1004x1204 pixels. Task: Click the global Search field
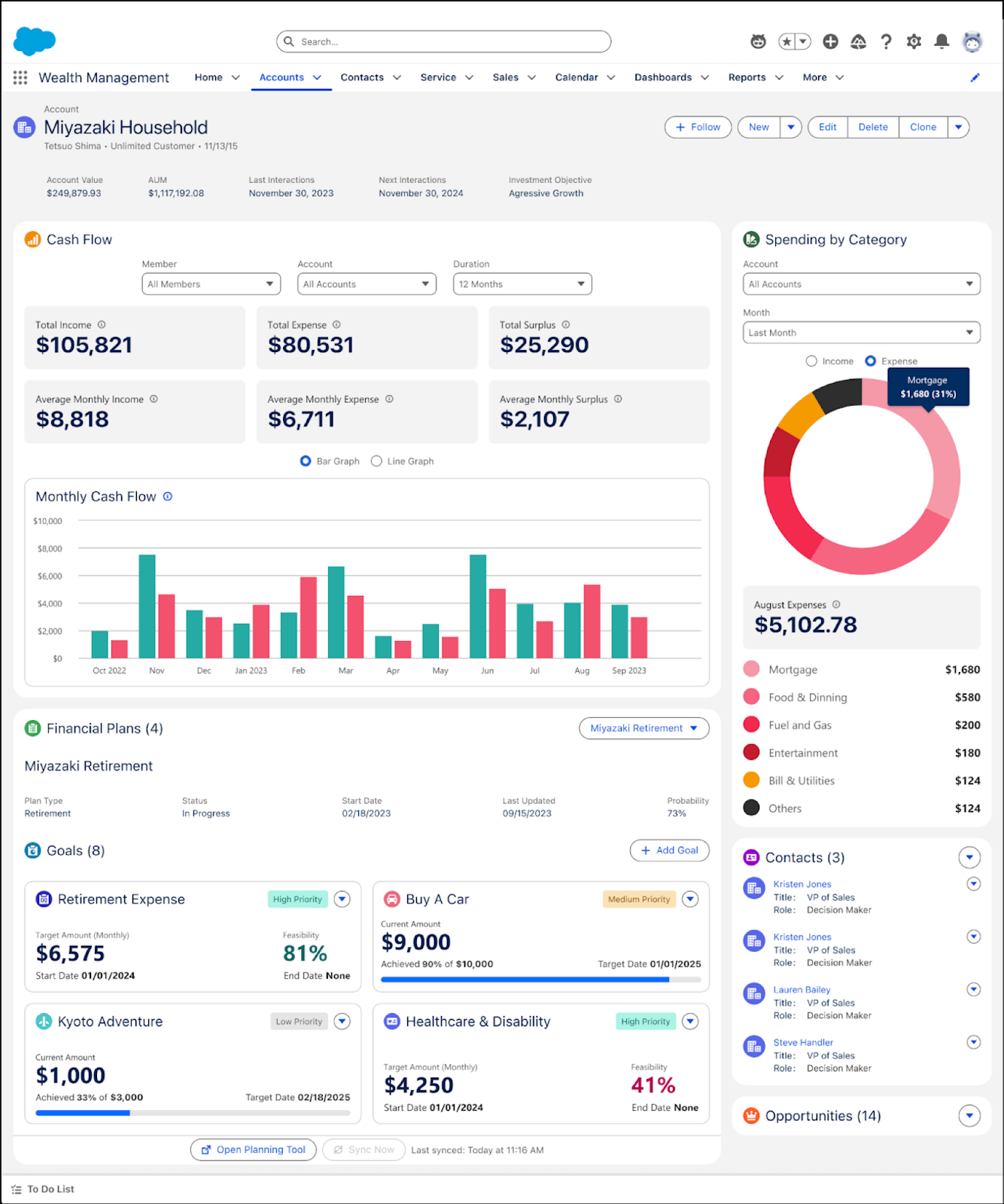coord(444,41)
